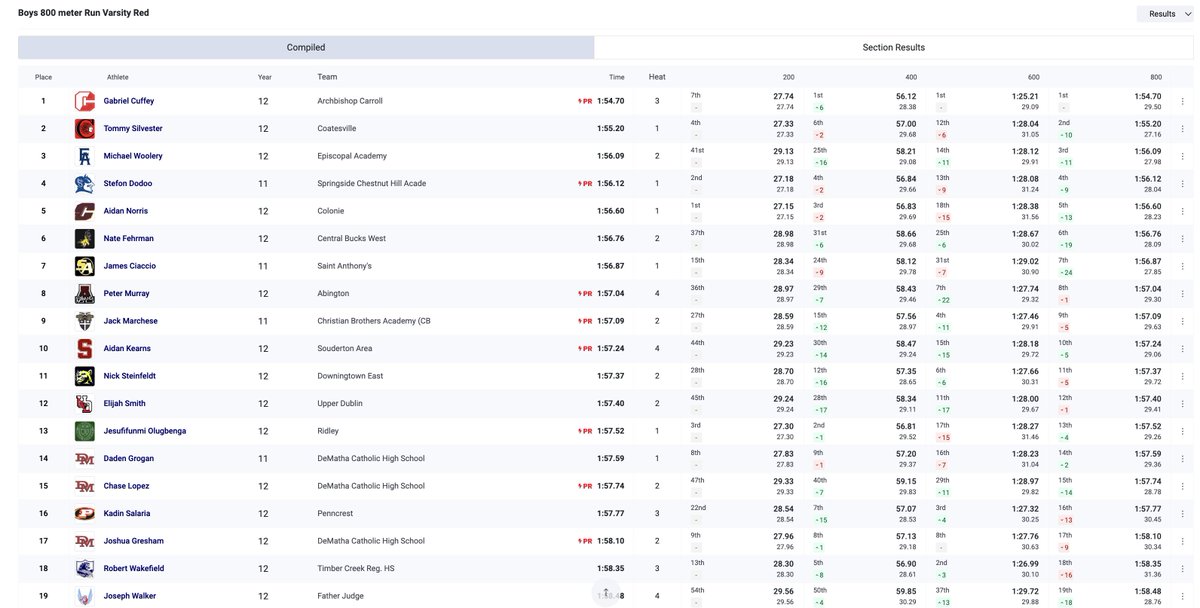
Task: Open more options for Nate Fehrman row
Action: point(1182,239)
